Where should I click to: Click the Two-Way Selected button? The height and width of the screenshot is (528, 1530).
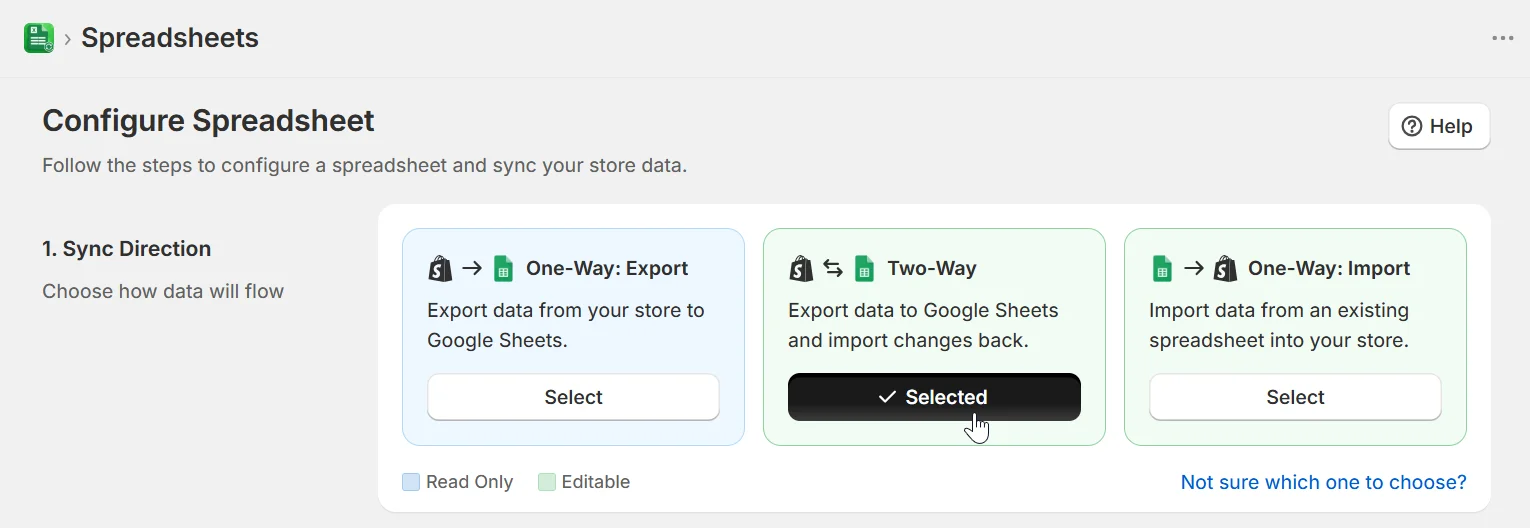click(x=934, y=397)
